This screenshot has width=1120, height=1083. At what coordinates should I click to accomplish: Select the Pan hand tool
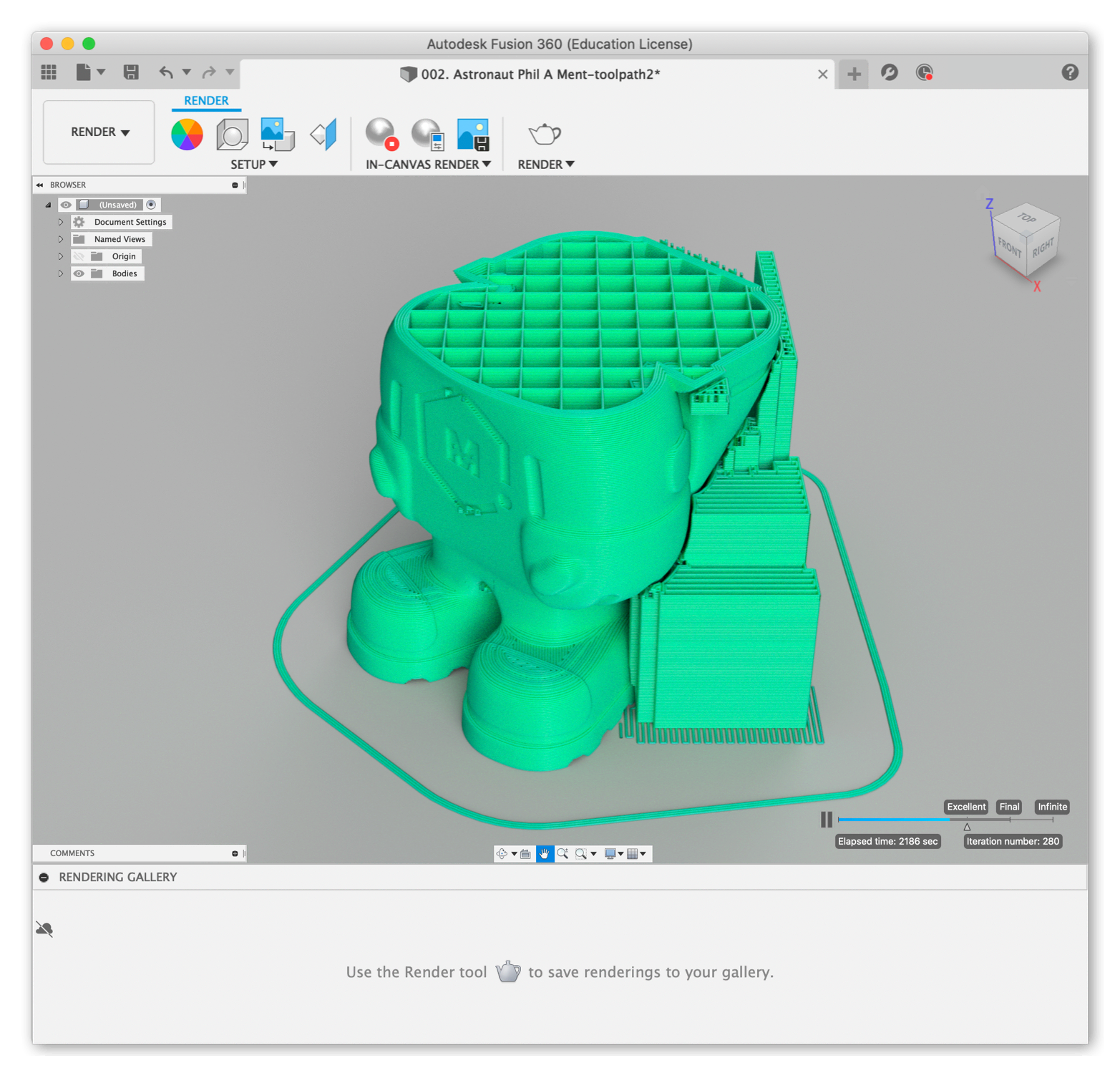point(545,853)
